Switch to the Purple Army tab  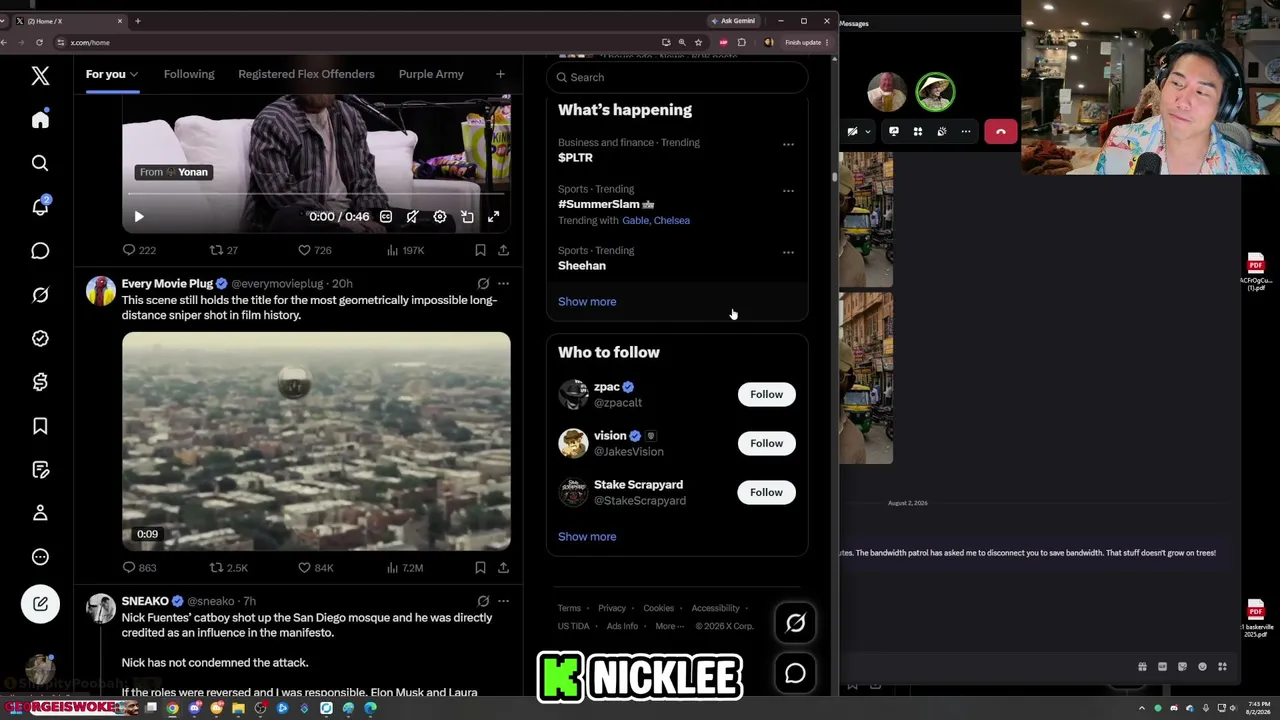coord(431,74)
